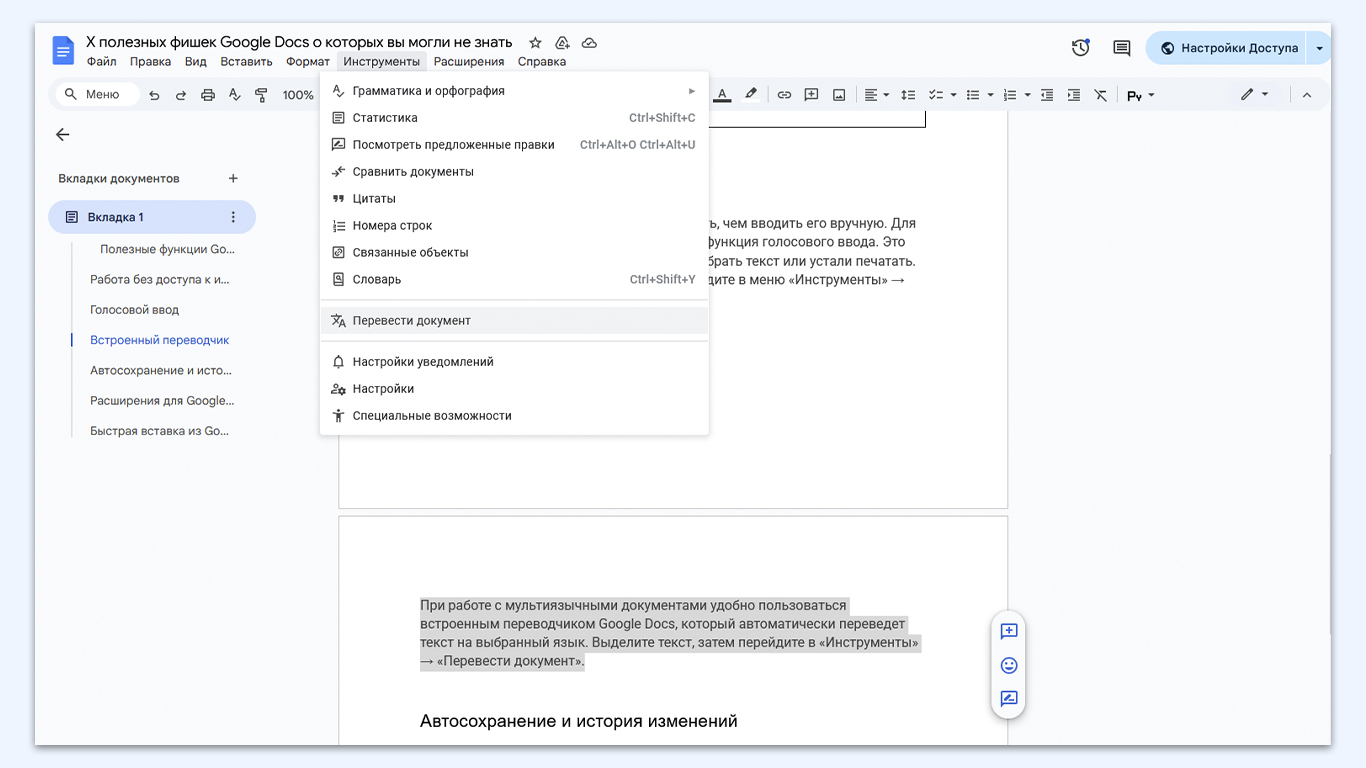This screenshot has height=768, width=1366.
Task: Click the Undo arrow in toolbar
Action: tap(154, 95)
